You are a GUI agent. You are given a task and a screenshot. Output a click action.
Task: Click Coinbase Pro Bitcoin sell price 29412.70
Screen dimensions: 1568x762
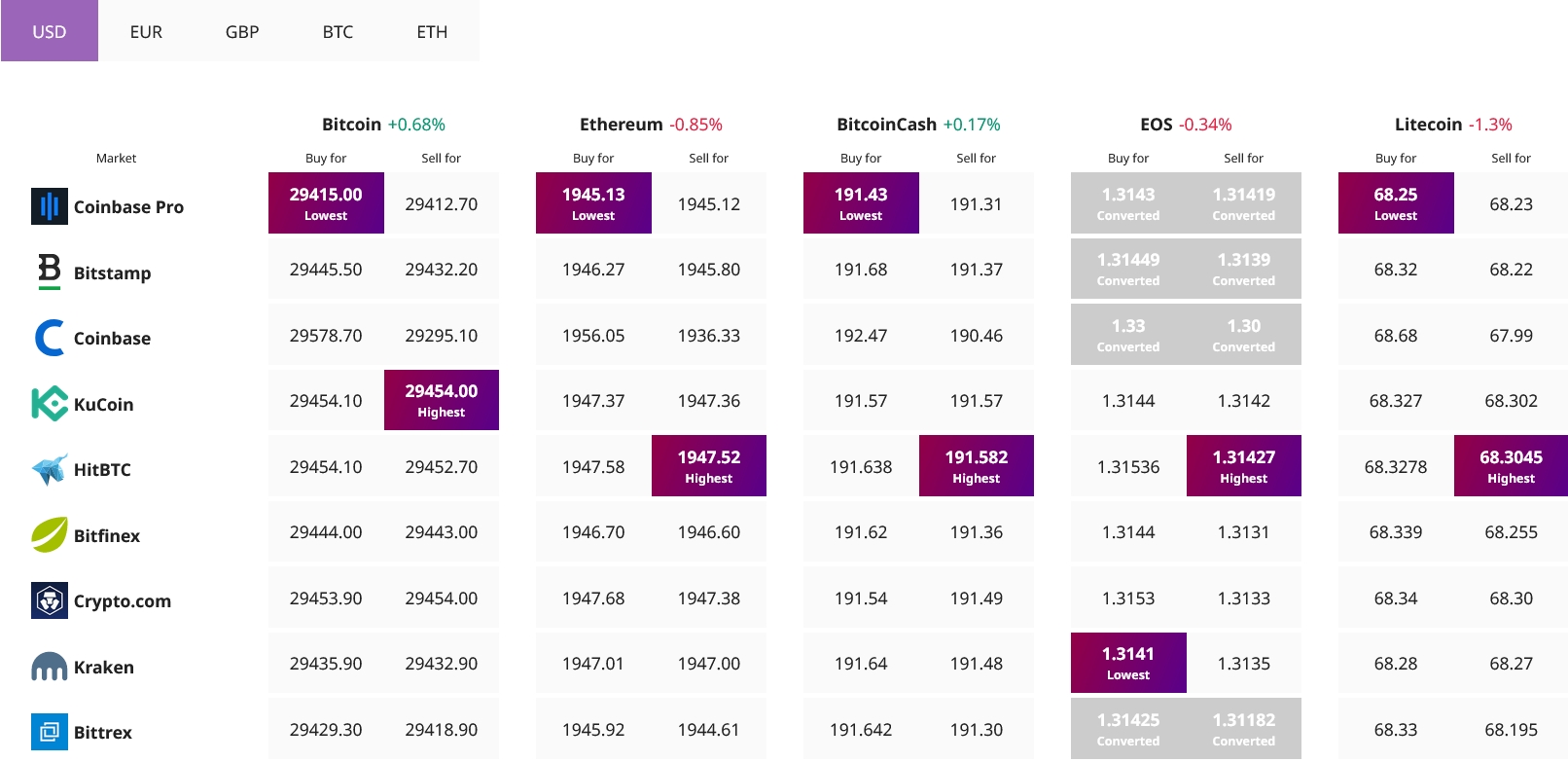[x=442, y=204]
